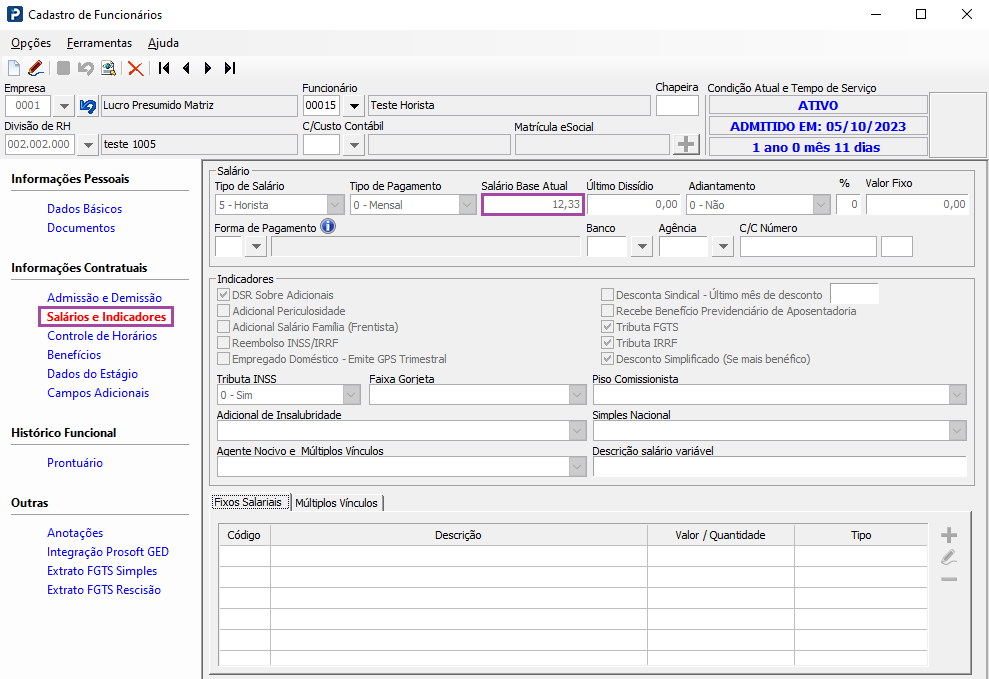Screen dimensions: 989x679
Task: Enable Adicional Periculosidade checkbox
Action: click(223, 311)
